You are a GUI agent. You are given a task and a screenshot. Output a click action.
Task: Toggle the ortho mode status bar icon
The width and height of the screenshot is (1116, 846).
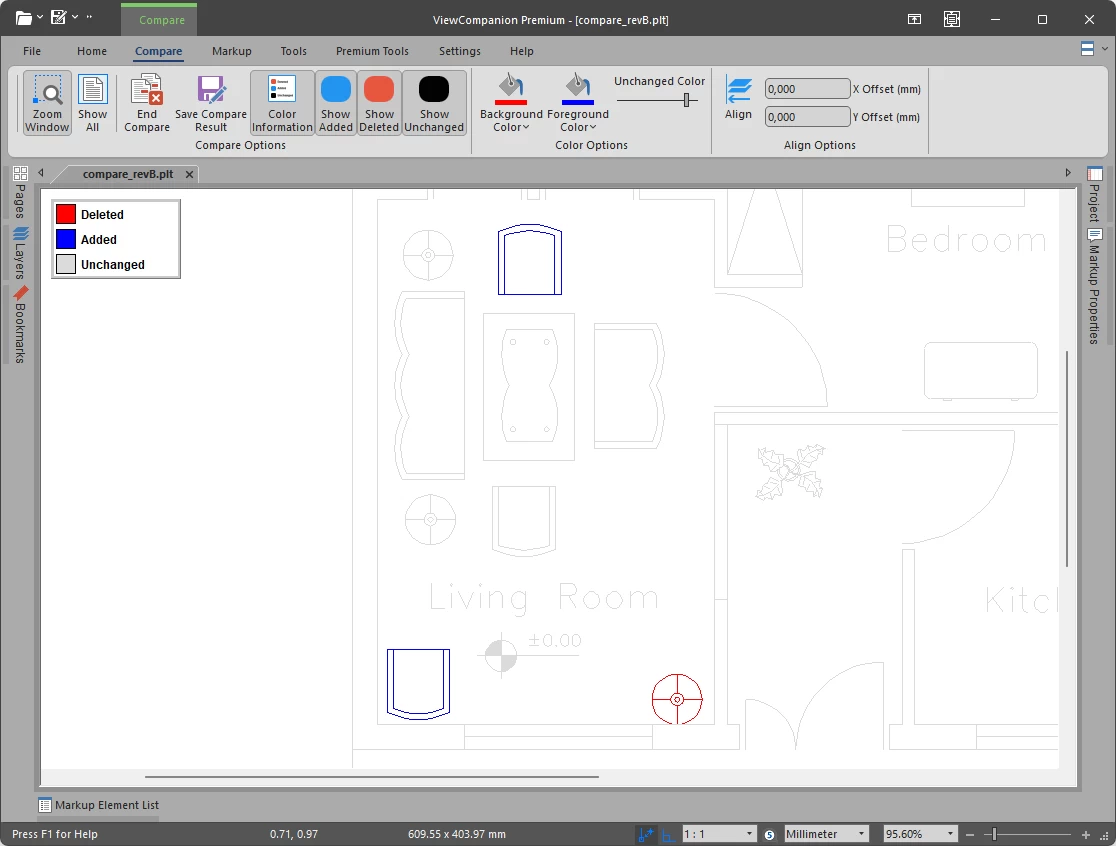[668, 835]
